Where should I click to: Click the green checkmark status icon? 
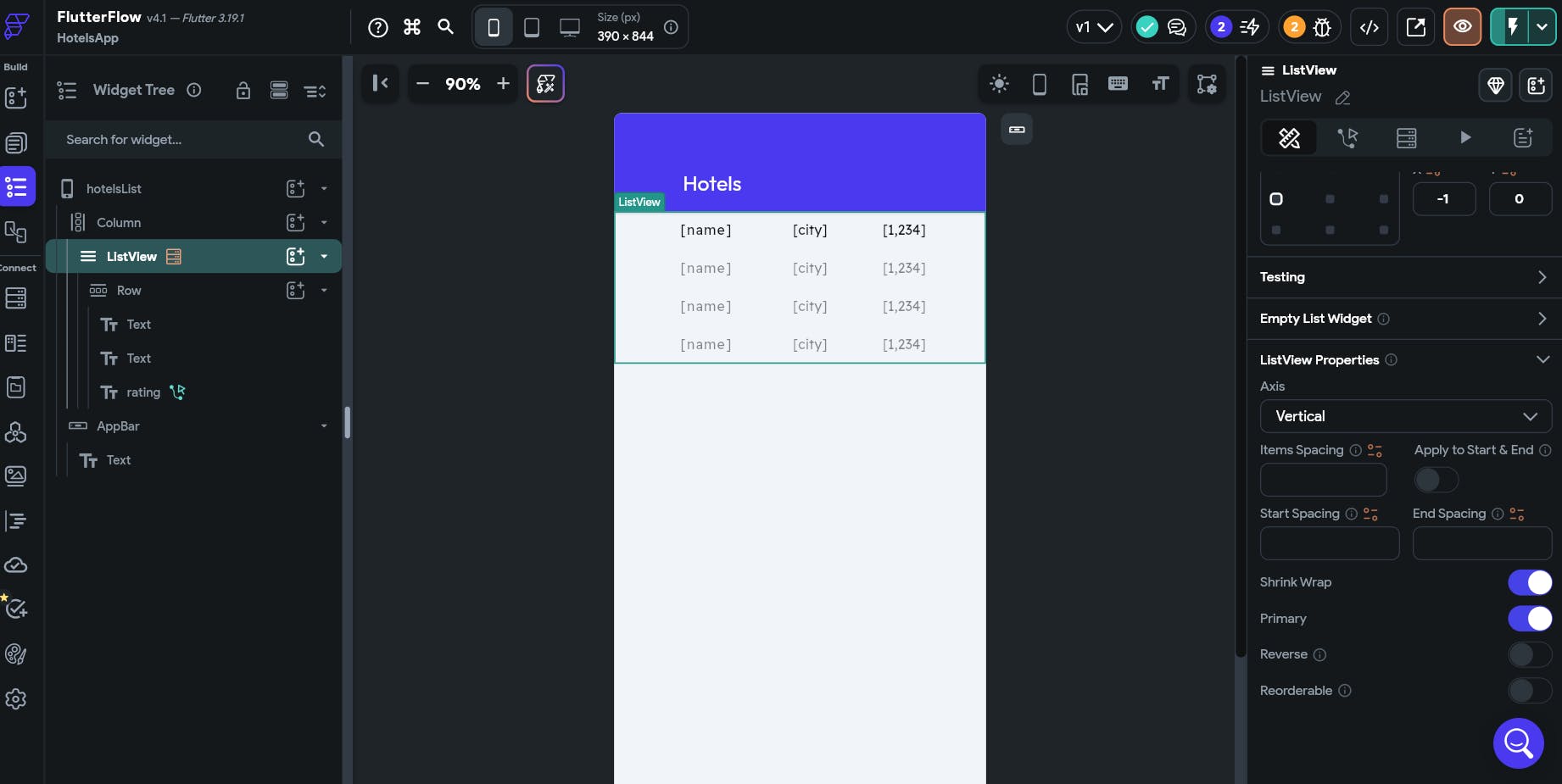coord(1146,27)
